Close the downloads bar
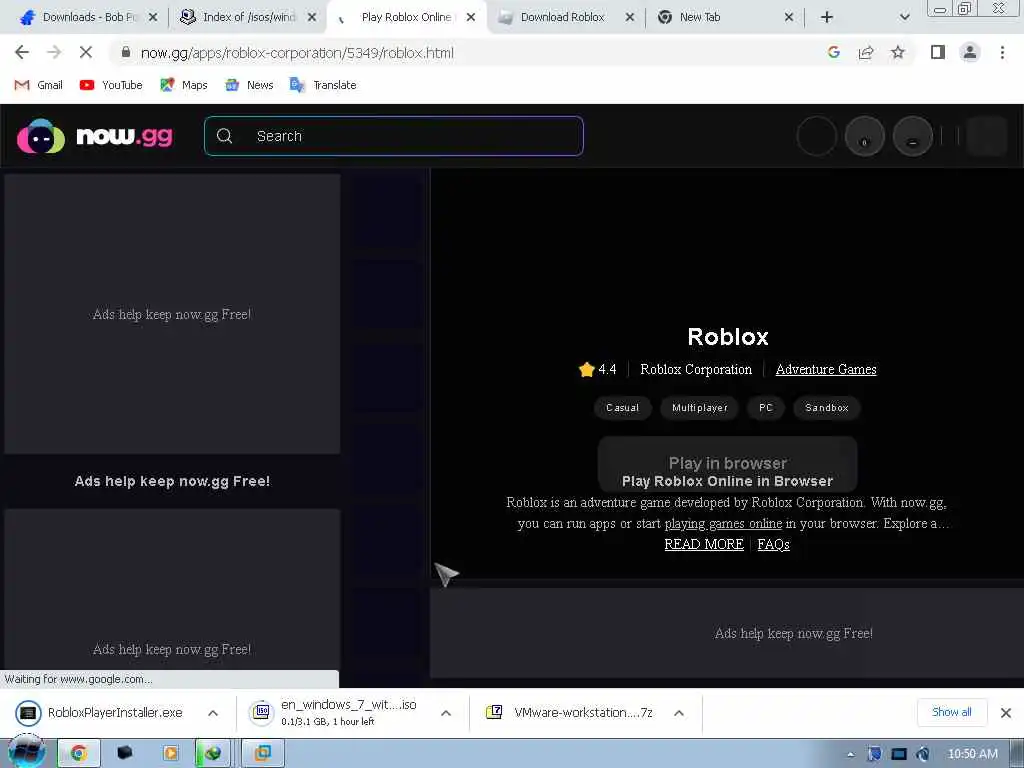The height and width of the screenshot is (768, 1024). [1006, 712]
